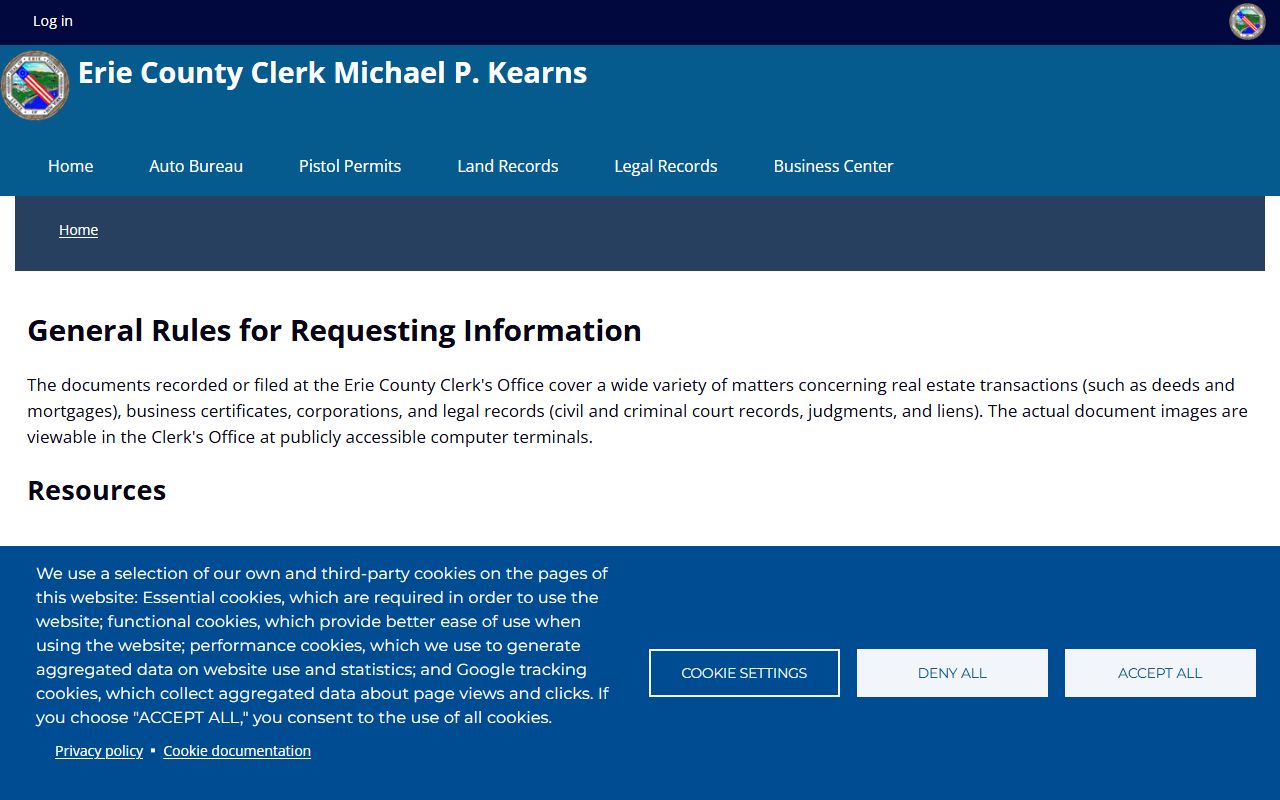Click the Deny All cookies button
The height and width of the screenshot is (800, 1280).
point(952,673)
